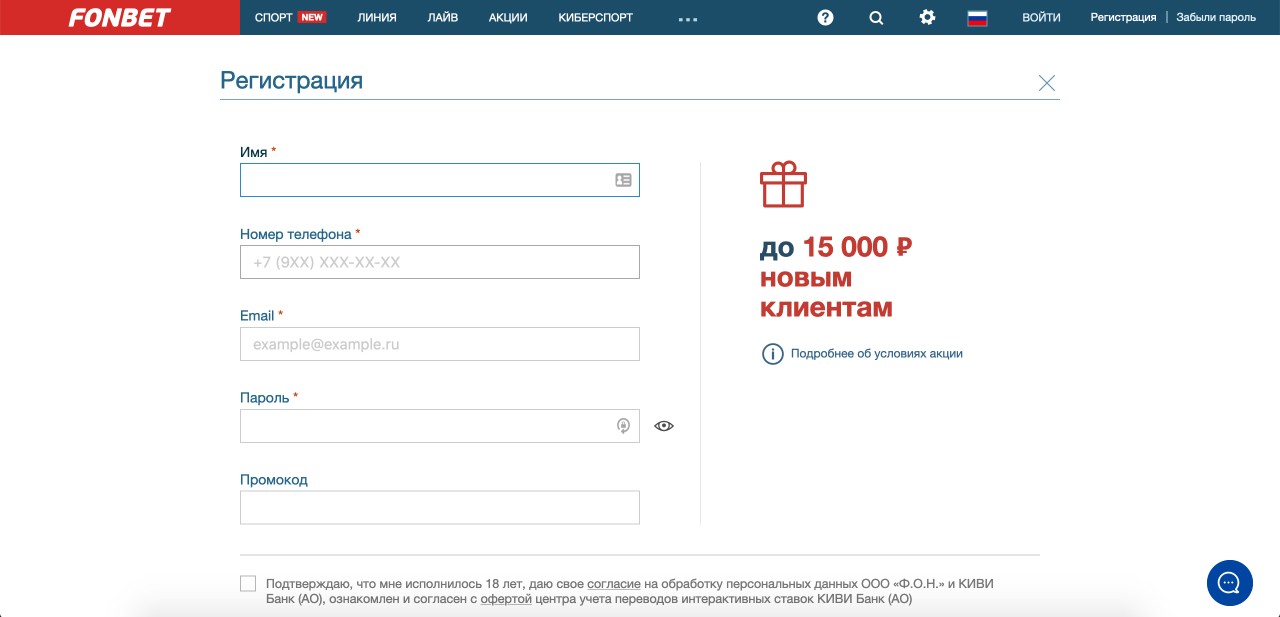Click the red gift box icon
This screenshot has height=617, width=1280.
(x=783, y=184)
